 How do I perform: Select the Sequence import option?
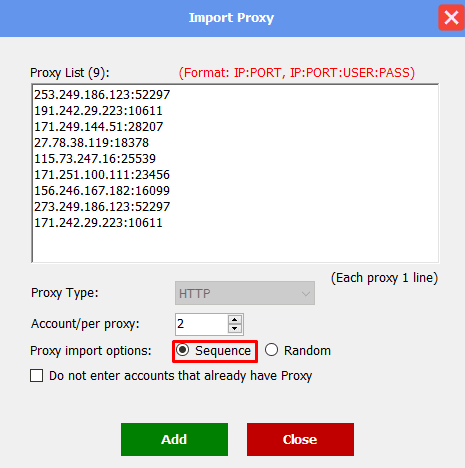coord(183,350)
